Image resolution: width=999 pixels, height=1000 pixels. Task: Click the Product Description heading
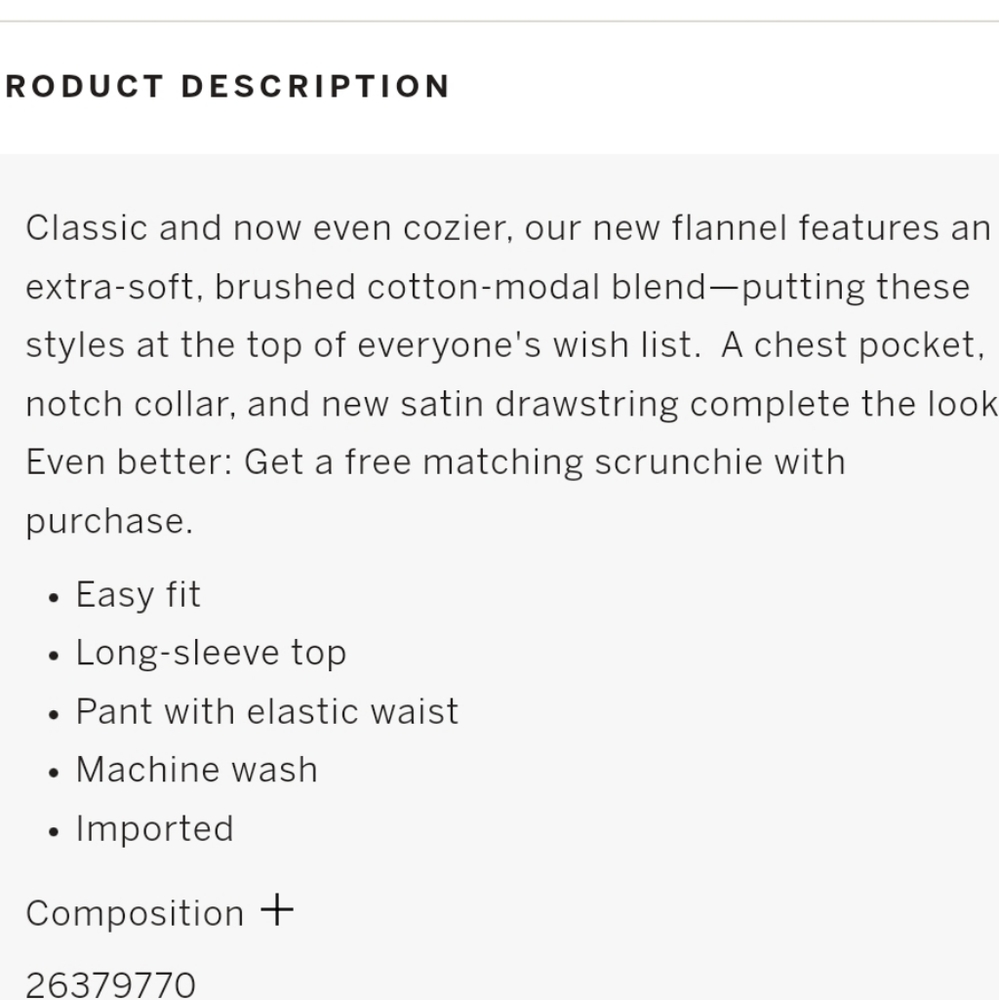click(x=228, y=86)
